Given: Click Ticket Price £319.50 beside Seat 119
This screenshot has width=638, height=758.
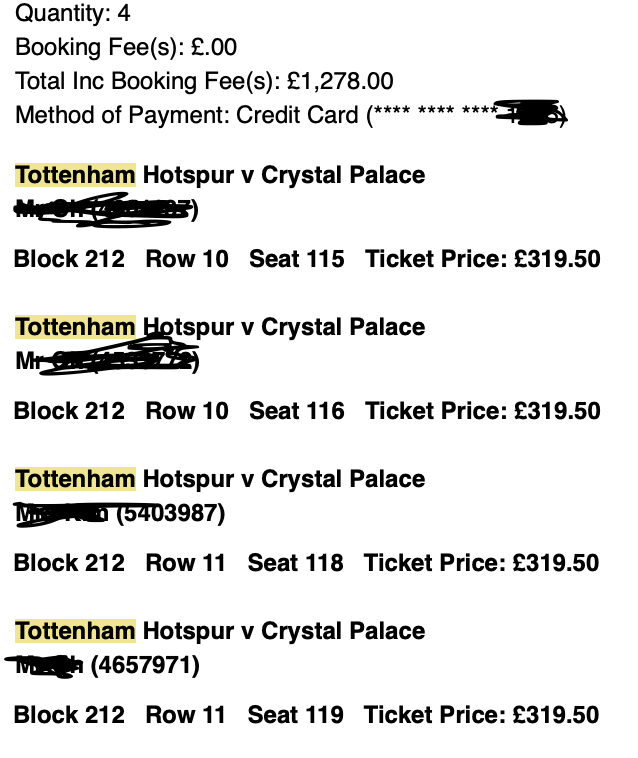Looking at the screenshot, I should click(x=481, y=714).
